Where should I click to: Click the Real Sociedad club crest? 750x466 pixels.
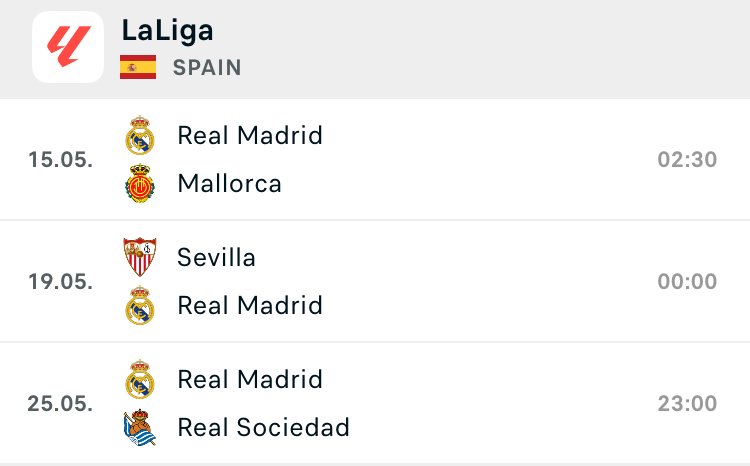140,427
